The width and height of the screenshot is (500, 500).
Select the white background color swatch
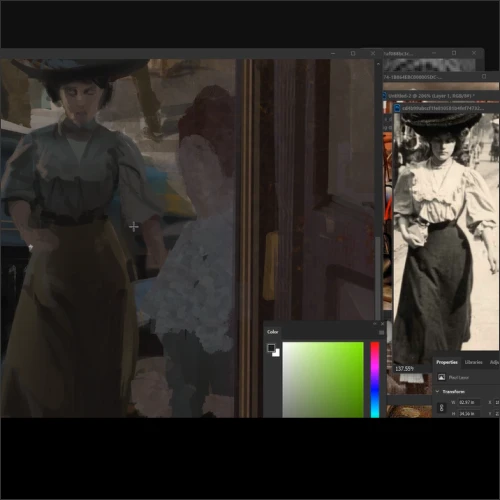(276, 353)
